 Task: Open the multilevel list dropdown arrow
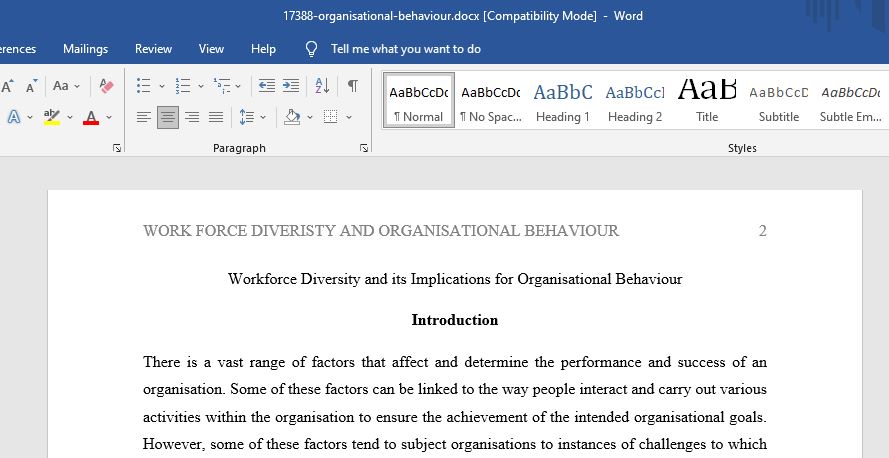pos(238,87)
